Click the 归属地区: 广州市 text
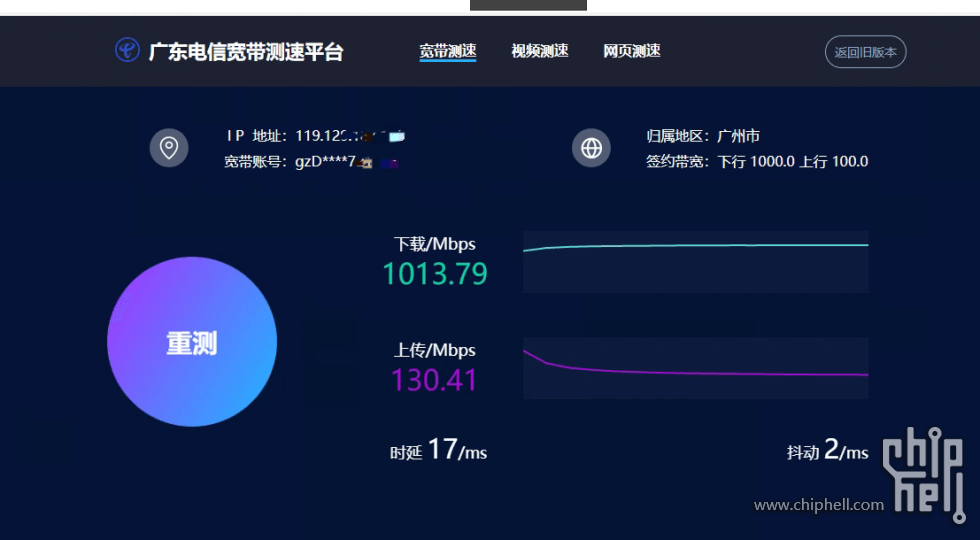 pos(703,136)
